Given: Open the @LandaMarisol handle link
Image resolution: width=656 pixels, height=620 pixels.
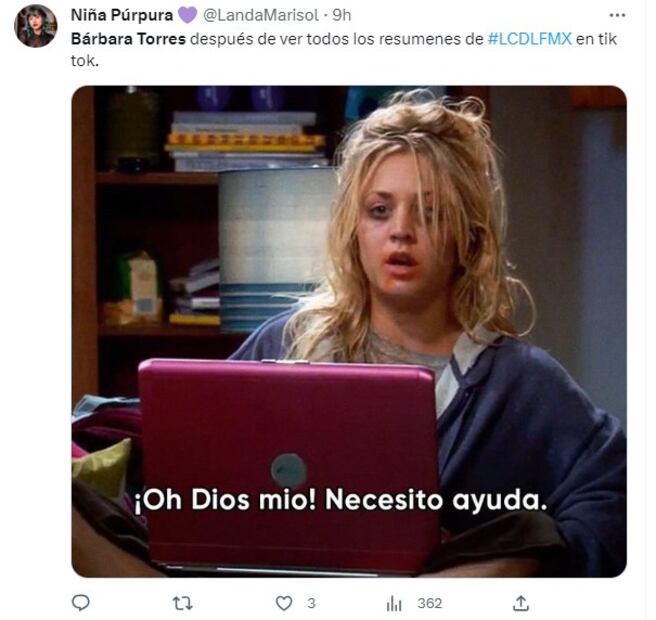Looking at the screenshot, I should pos(261,15).
